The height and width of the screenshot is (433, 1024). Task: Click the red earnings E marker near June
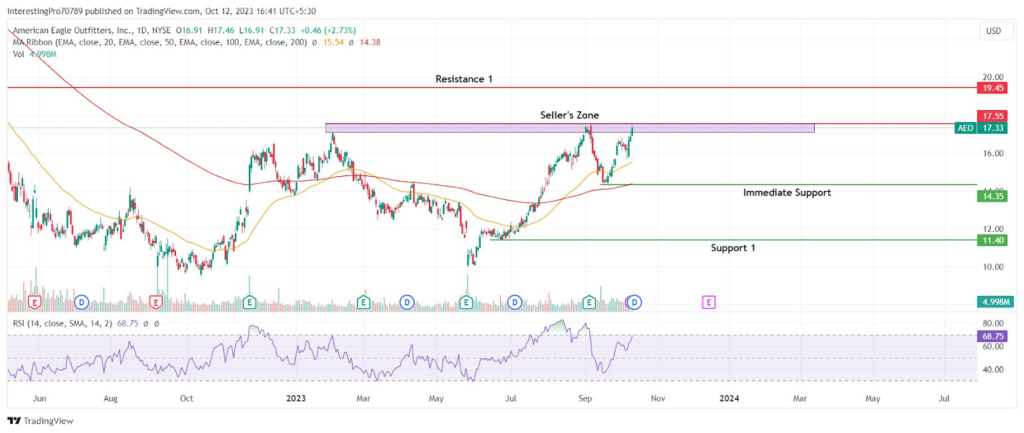34,302
